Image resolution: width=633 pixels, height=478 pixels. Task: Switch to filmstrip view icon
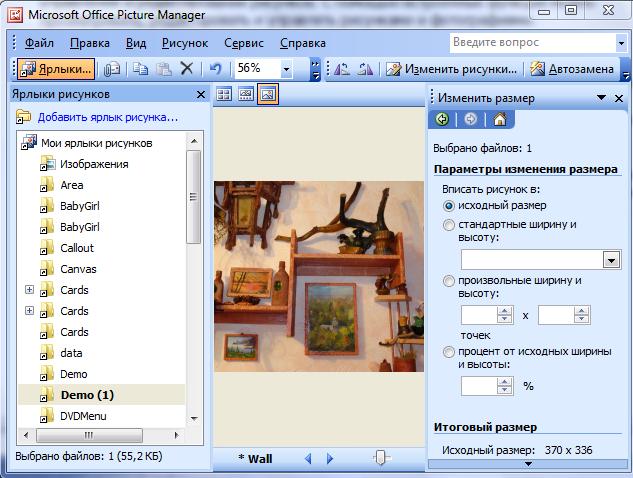pos(246,94)
